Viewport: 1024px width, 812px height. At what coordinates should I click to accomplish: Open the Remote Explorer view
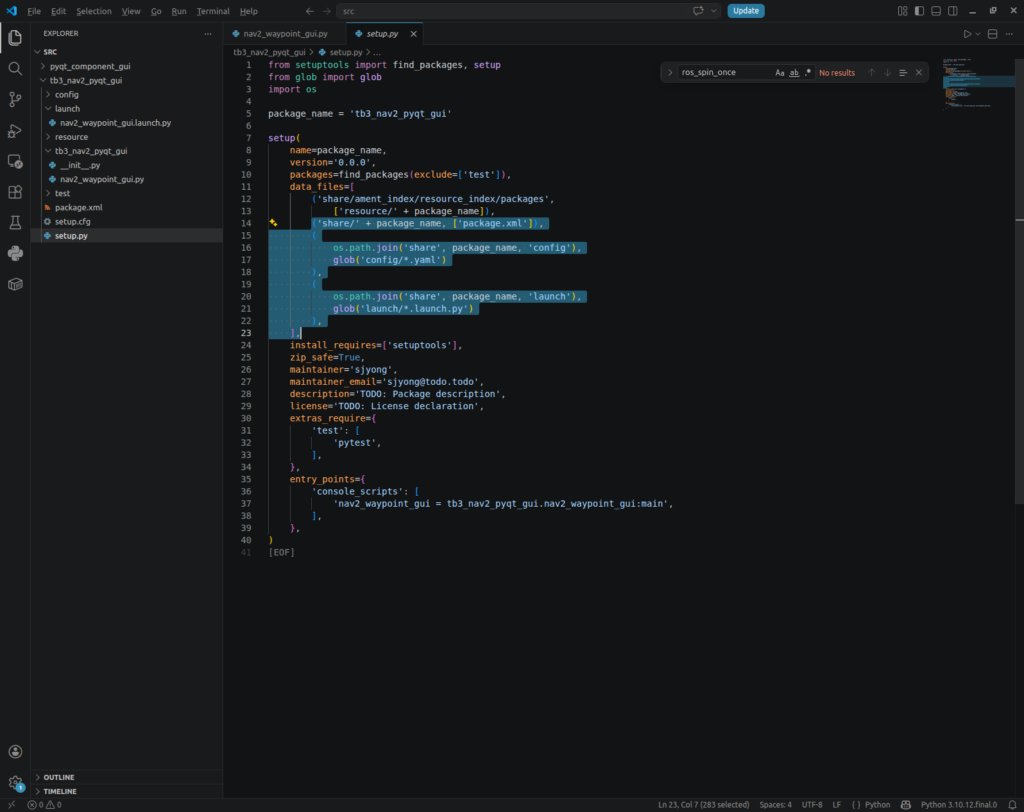(x=15, y=161)
